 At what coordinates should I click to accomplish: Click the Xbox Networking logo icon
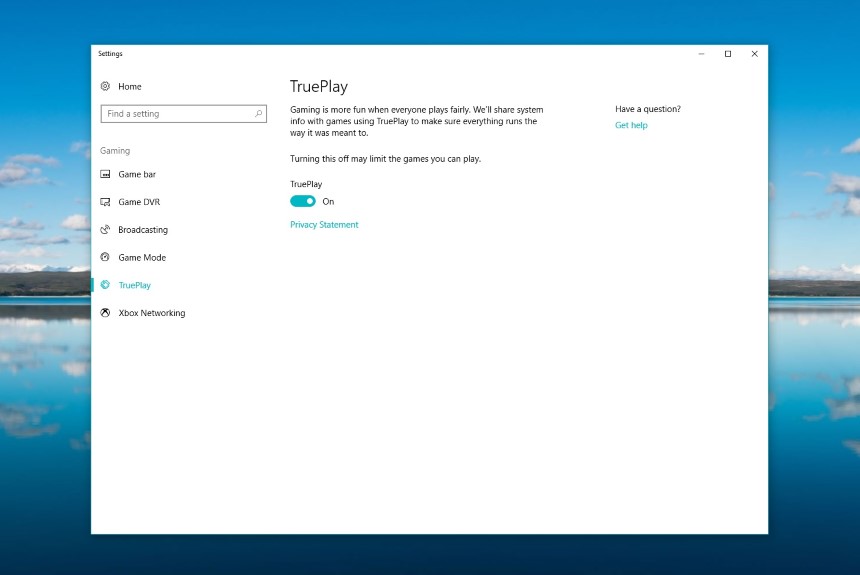[x=105, y=313]
